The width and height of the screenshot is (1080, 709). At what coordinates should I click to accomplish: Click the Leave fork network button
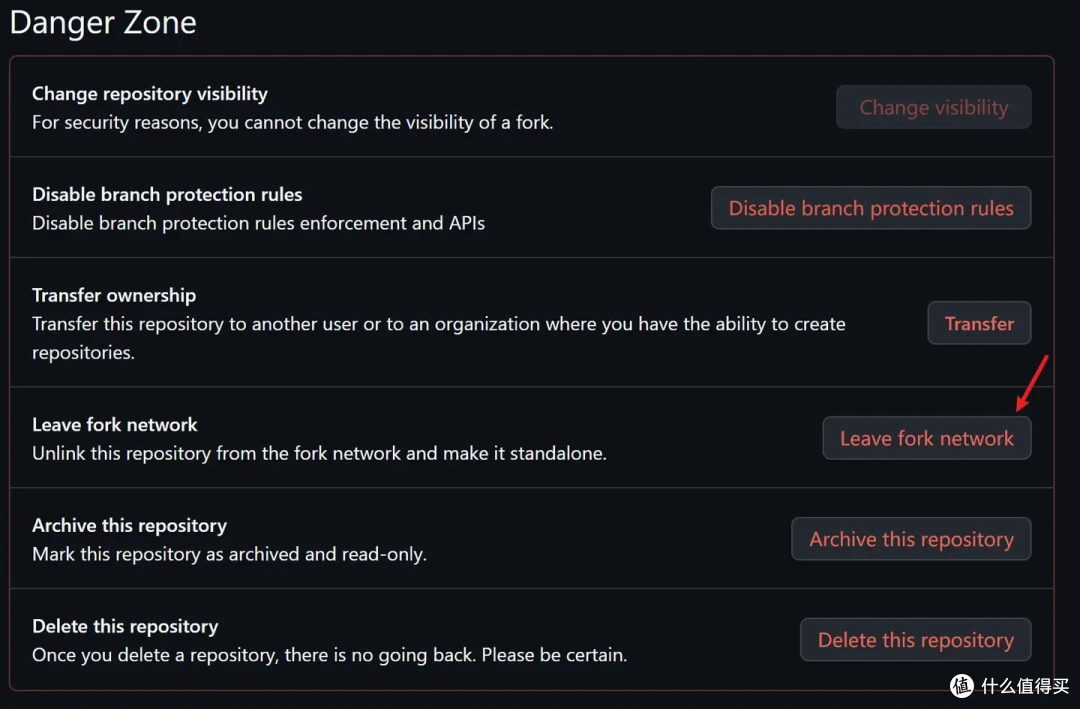pyautogui.click(x=926, y=438)
